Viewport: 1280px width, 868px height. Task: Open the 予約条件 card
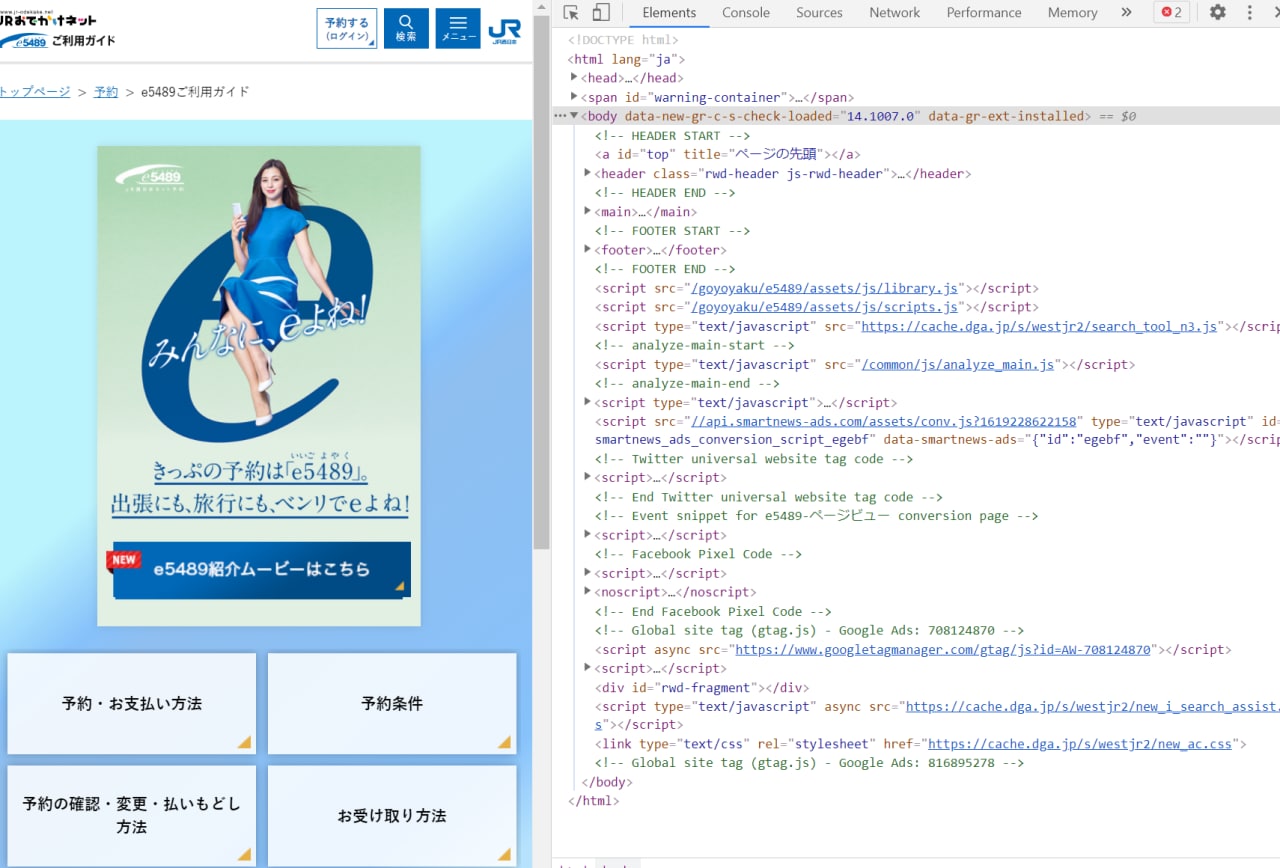(392, 704)
